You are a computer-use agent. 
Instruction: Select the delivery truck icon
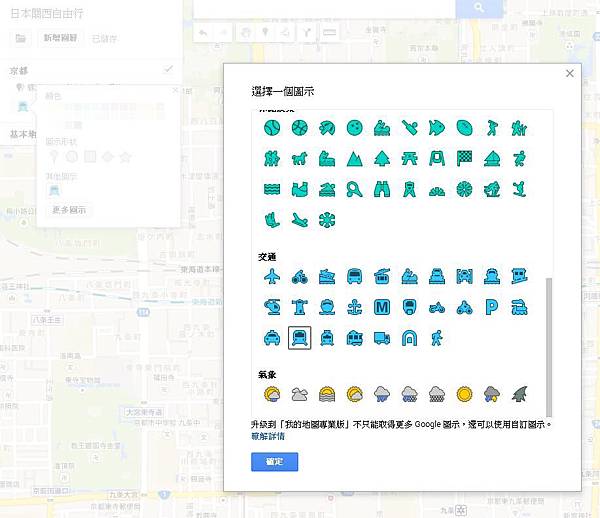pyautogui.click(x=382, y=338)
